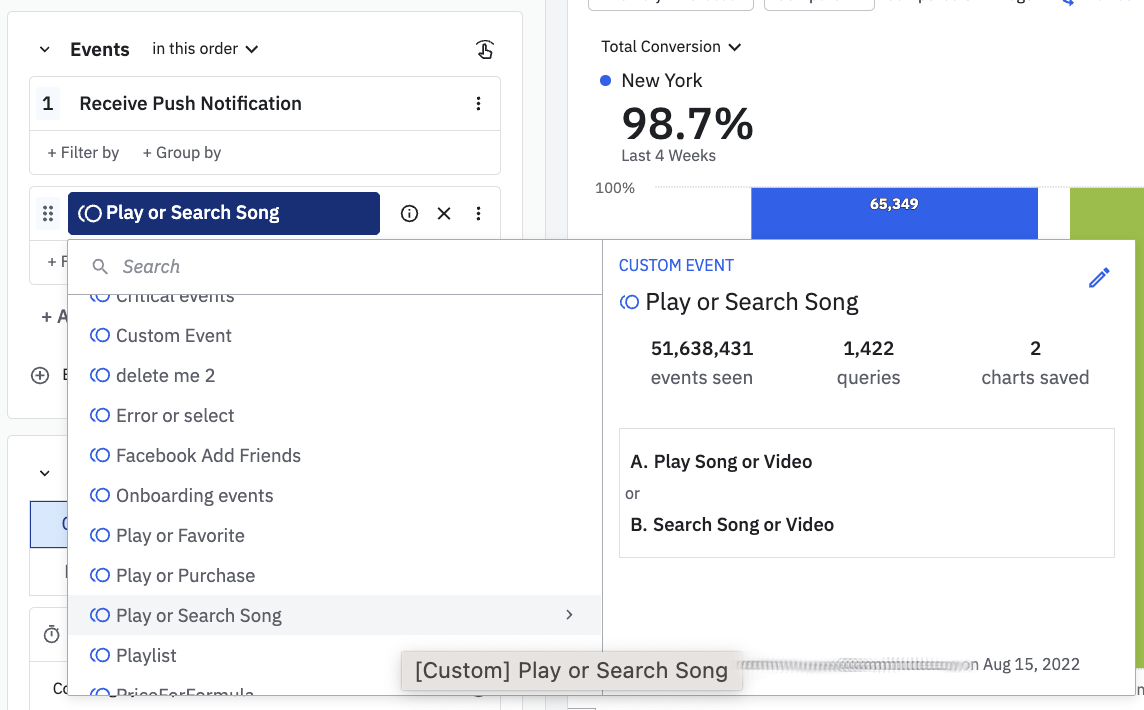1144x710 pixels.
Task: Expand the Total Conversion dropdown
Action: [671, 47]
